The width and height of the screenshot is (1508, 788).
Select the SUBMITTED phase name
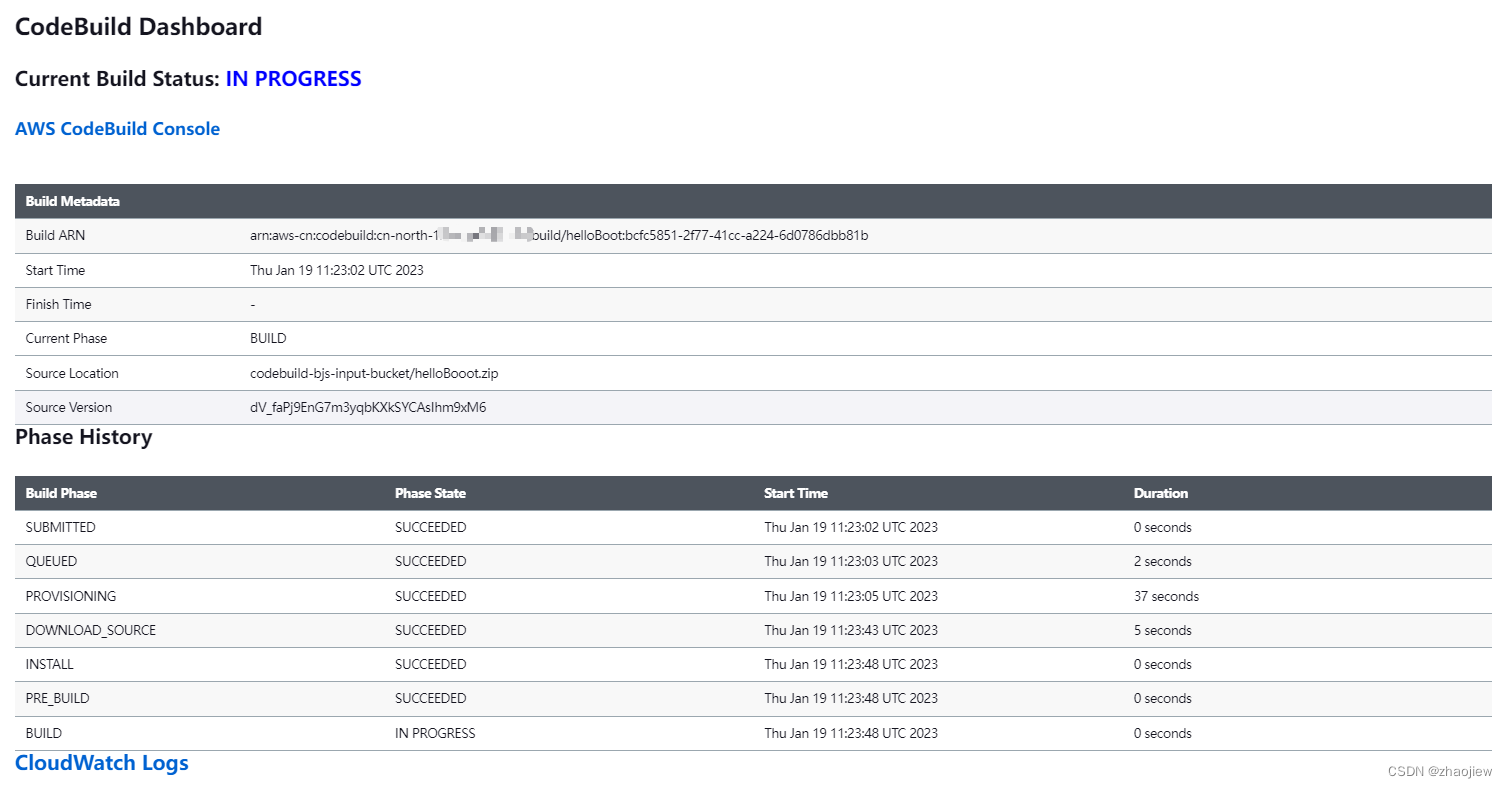[x=61, y=527]
